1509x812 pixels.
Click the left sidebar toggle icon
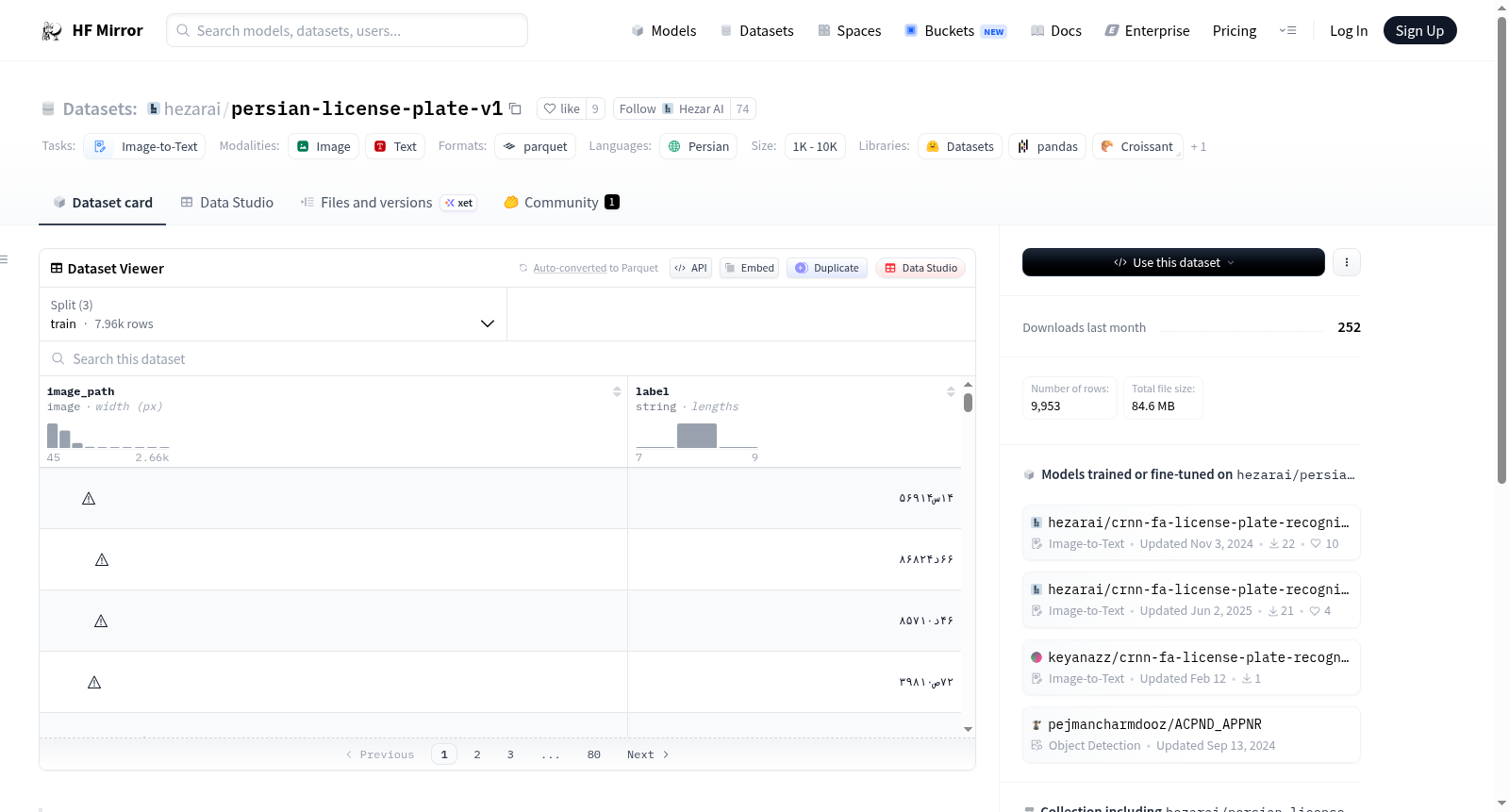tap(4, 259)
